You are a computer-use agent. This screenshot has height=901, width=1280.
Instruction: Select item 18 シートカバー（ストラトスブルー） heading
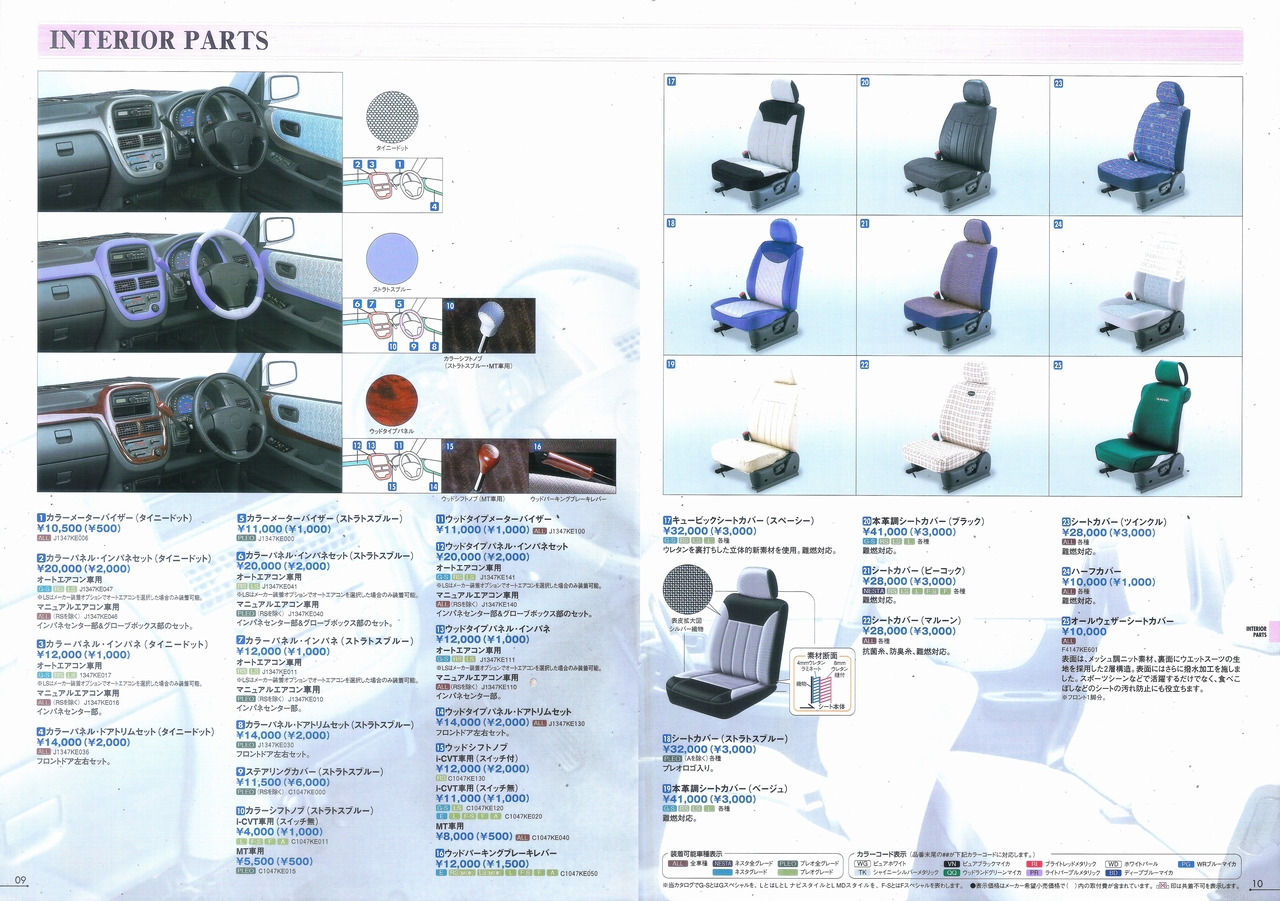(x=725, y=738)
